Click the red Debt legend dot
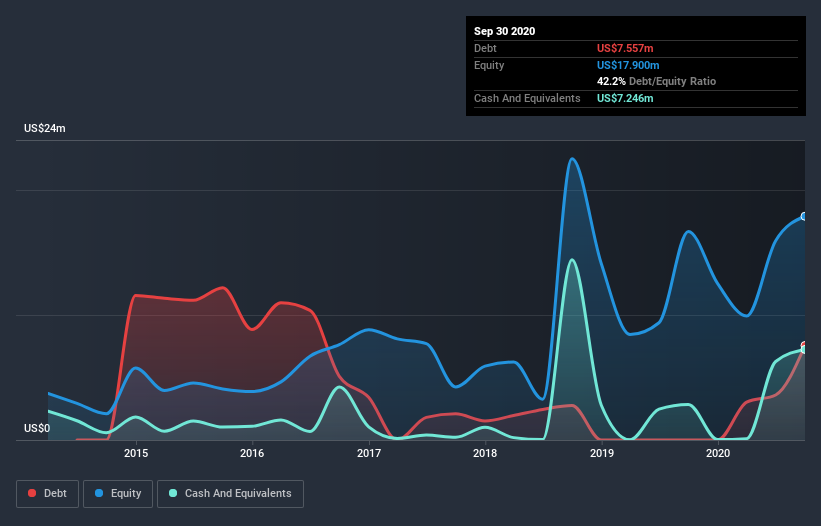Viewport: 821px width, 526px height. point(32,493)
